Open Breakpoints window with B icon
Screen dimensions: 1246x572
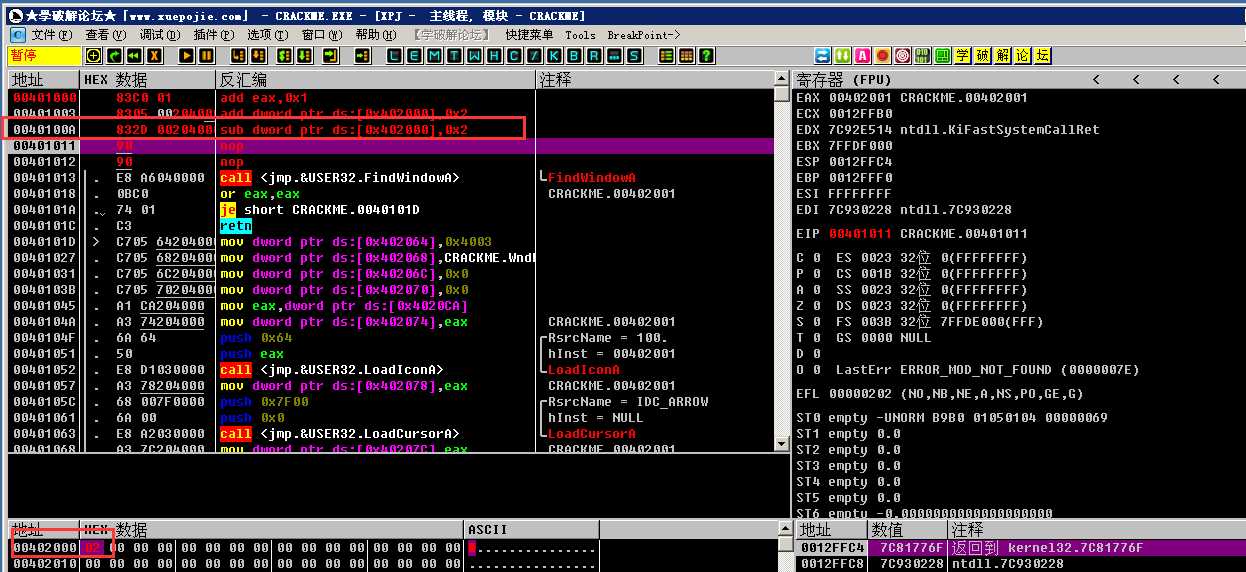click(573, 56)
